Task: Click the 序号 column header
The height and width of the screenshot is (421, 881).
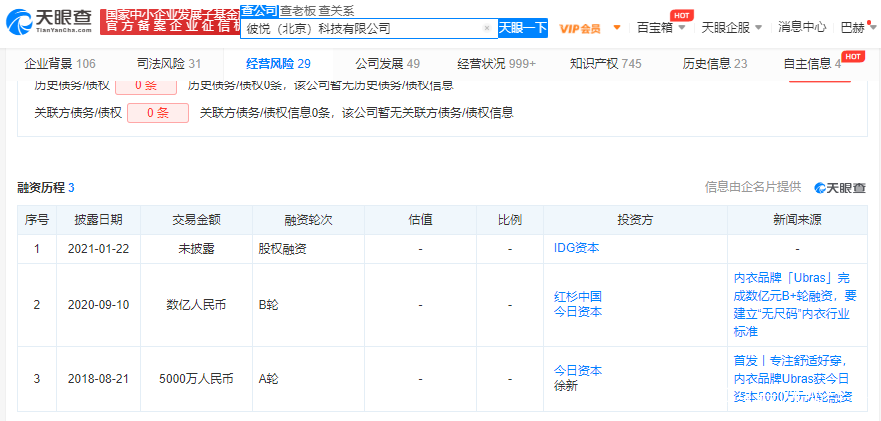Action: coord(37,220)
